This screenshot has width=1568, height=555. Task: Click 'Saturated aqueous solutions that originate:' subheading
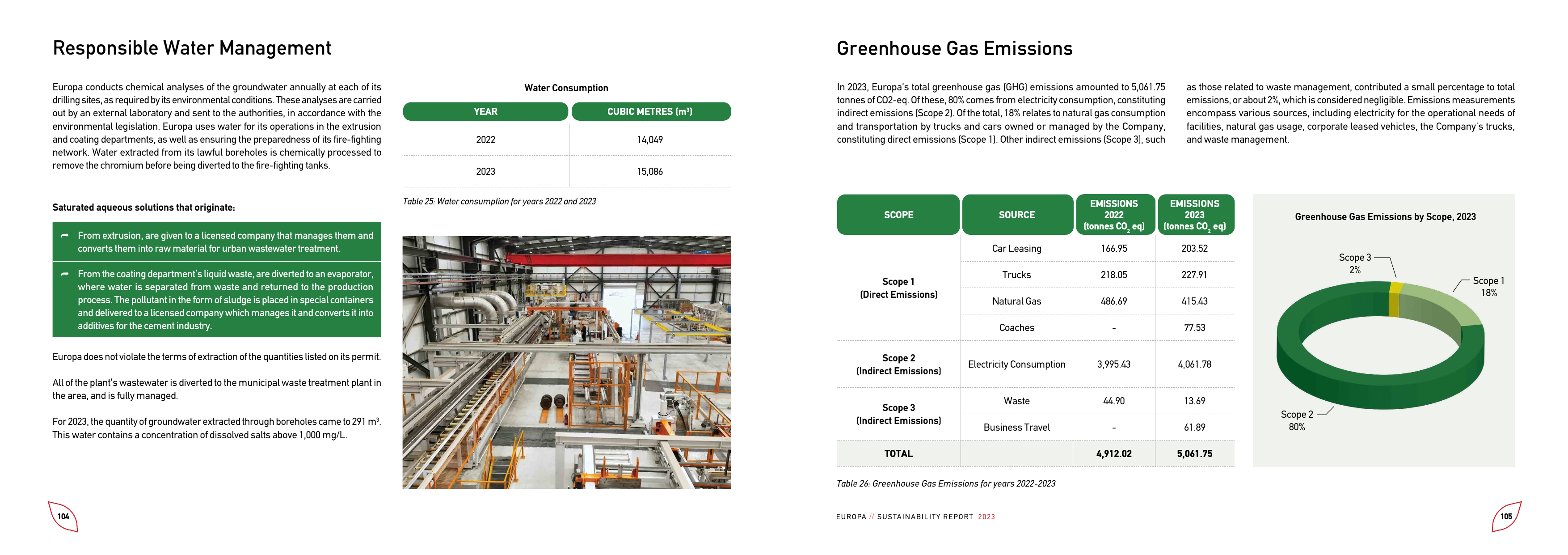coord(143,207)
